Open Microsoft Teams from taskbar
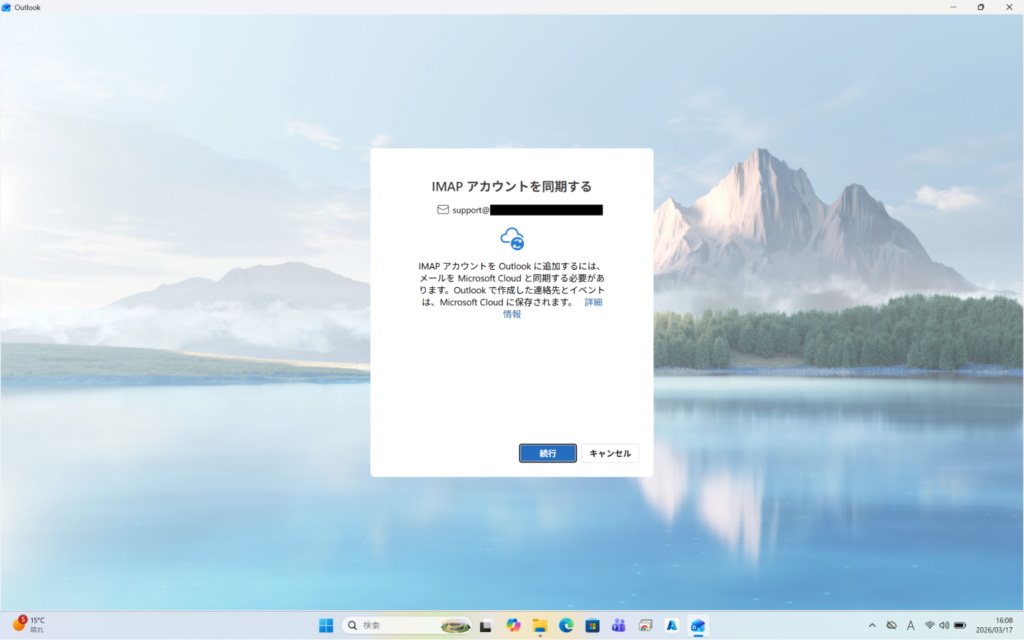The image size is (1024, 640). point(618,625)
